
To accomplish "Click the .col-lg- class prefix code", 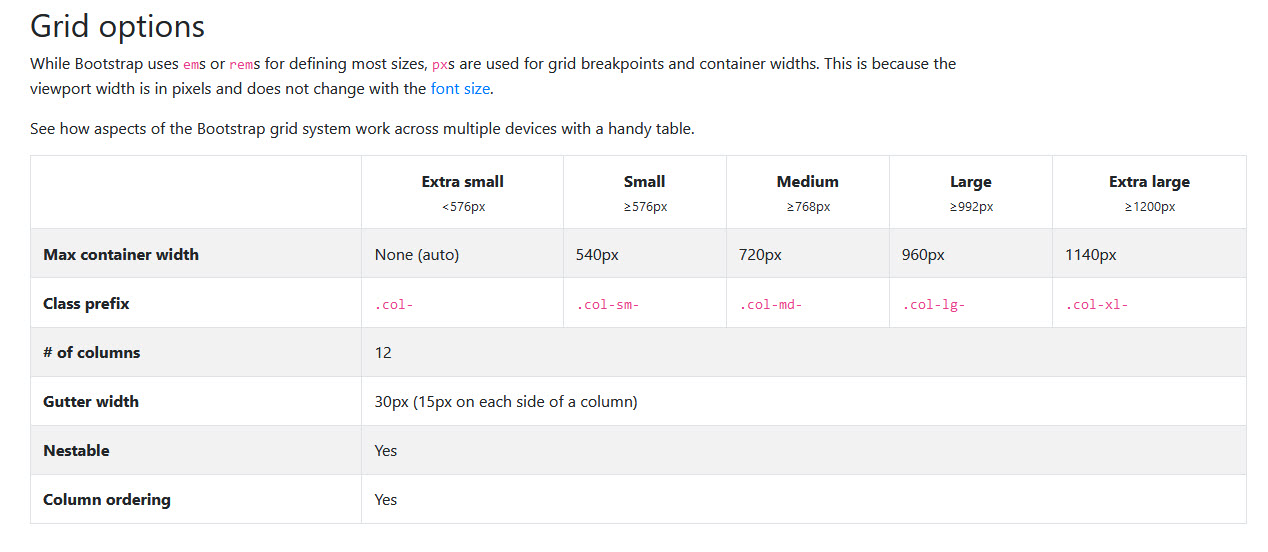I will point(933,305).
